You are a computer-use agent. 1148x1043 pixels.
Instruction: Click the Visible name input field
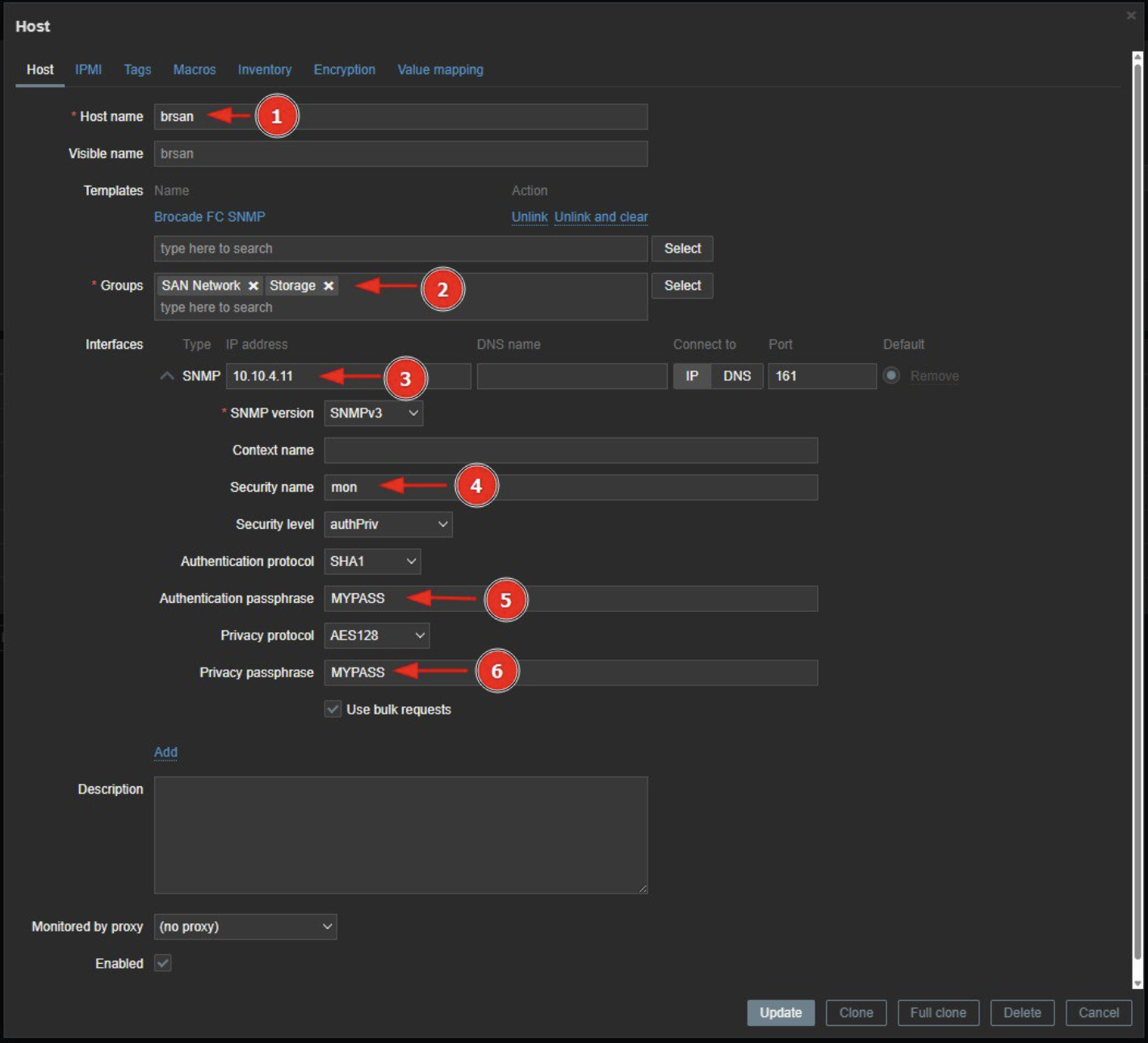click(400, 153)
